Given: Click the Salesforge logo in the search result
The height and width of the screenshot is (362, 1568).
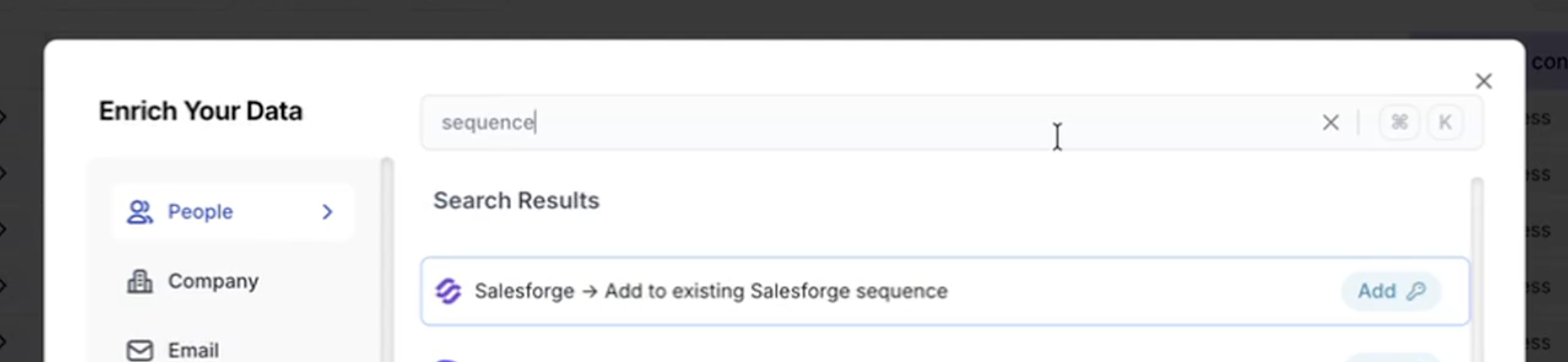Looking at the screenshot, I should tap(449, 291).
